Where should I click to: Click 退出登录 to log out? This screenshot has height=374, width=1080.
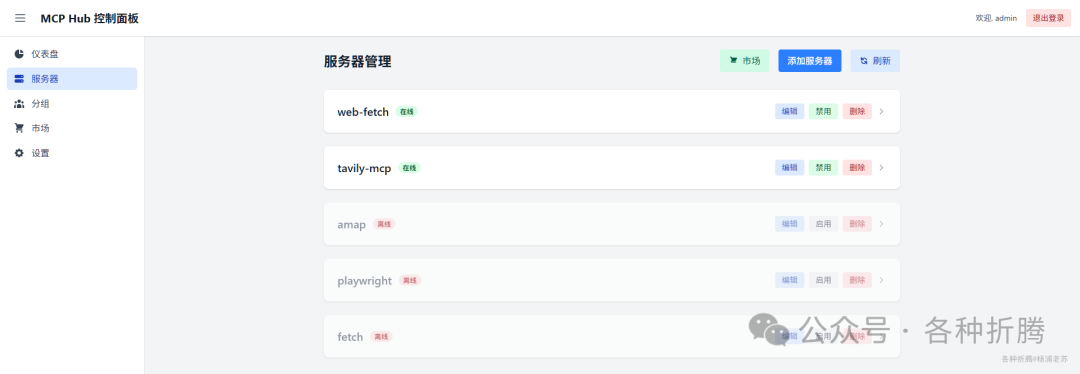pos(1048,19)
